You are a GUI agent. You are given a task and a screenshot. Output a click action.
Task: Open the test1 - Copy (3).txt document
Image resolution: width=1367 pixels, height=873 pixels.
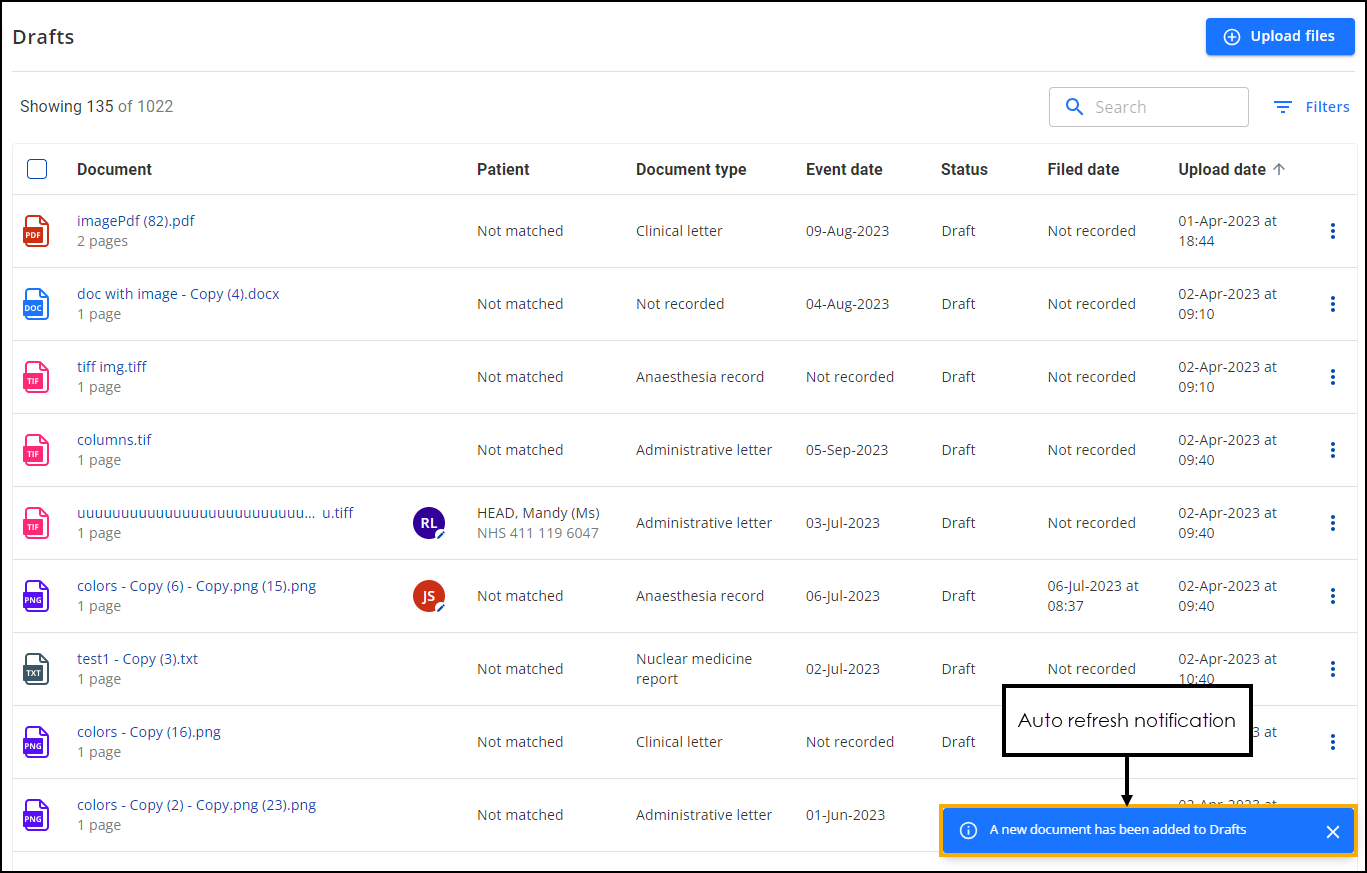(x=137, y=659)
